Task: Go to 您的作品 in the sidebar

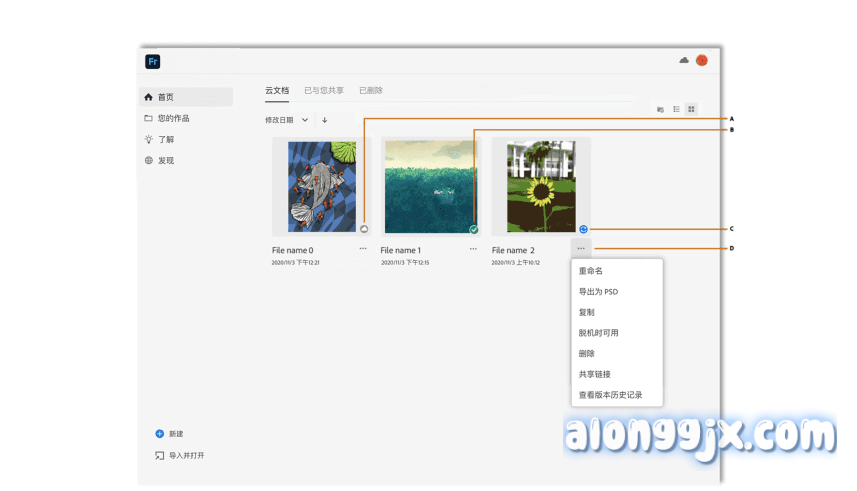Action: coord(173,118)
